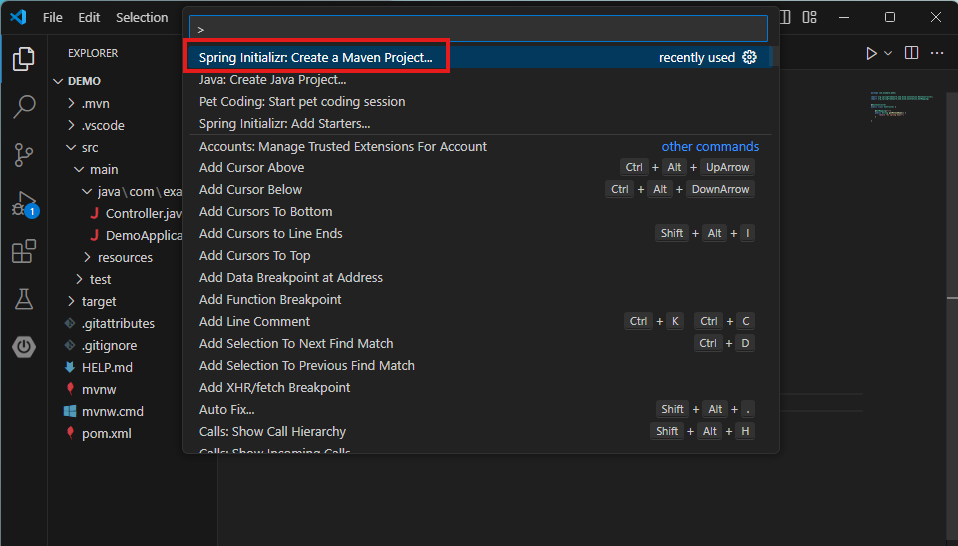This screenshot has height=546, width=958.
Task: Open the Extensions view
Action: point(24,251)
